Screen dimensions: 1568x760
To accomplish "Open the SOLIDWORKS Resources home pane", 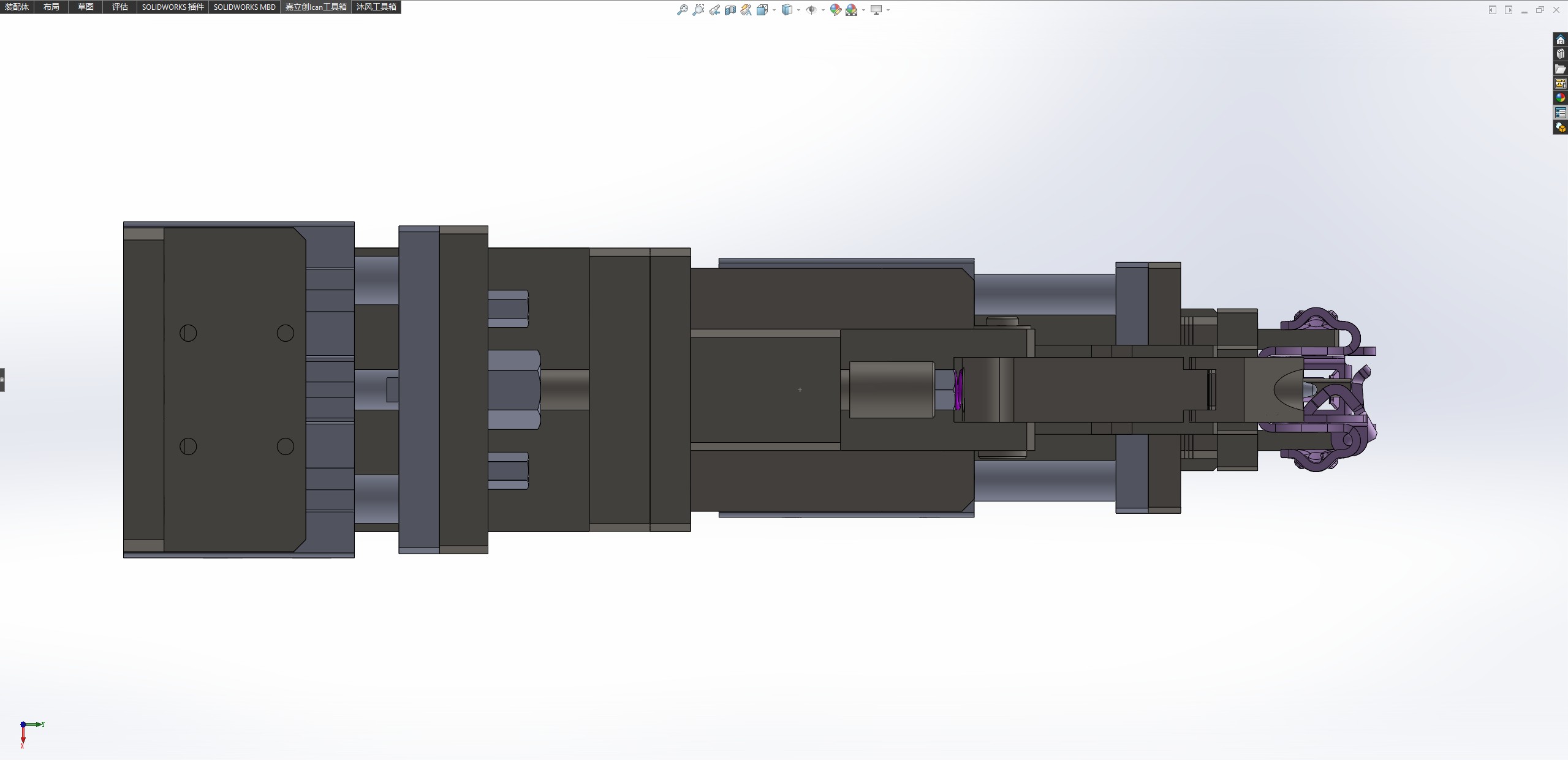I will (1560, 40).
